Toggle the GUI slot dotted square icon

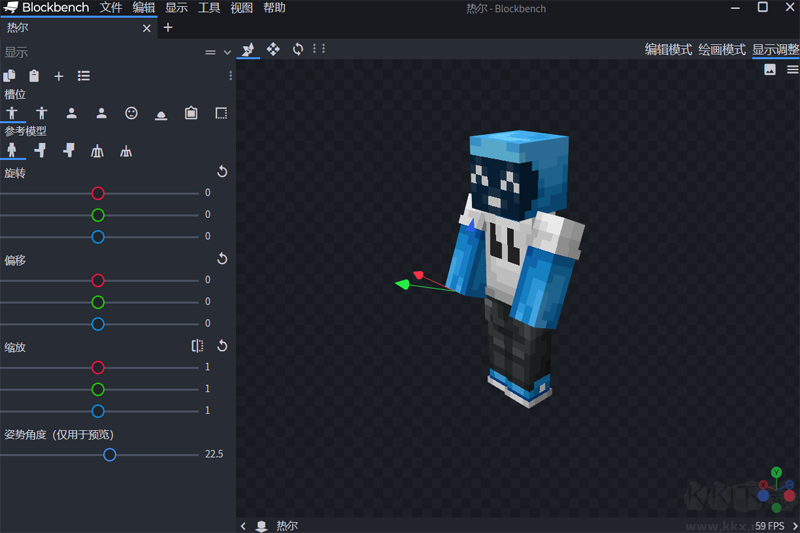coord(221,114)
